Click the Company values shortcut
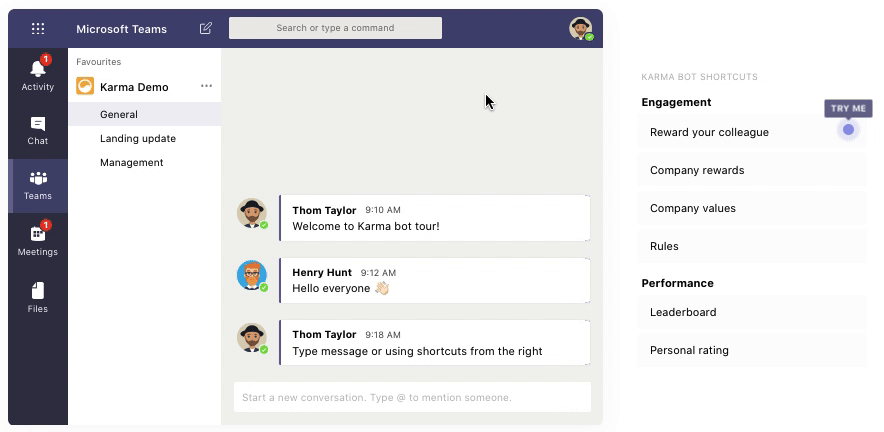Image resolution: width=884 pixels, height=432 pixels. tap(752, 208)
